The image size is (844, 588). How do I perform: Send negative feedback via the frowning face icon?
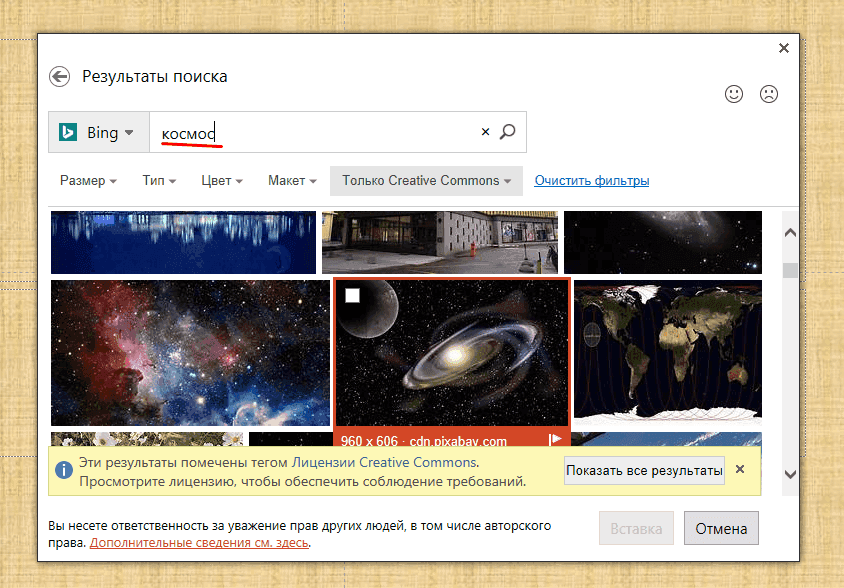point(768,94)
